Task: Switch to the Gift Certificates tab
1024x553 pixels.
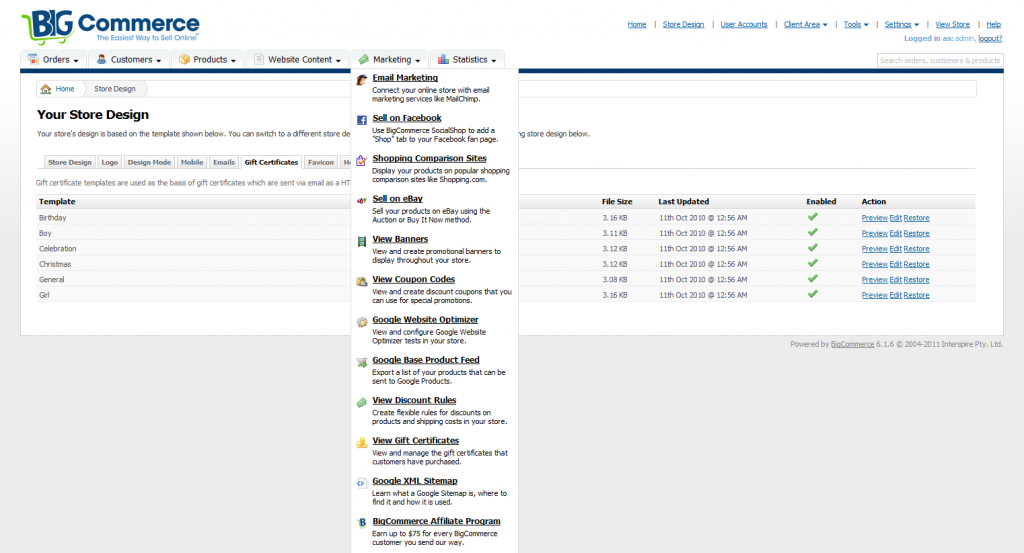Action: pos(271,162)
